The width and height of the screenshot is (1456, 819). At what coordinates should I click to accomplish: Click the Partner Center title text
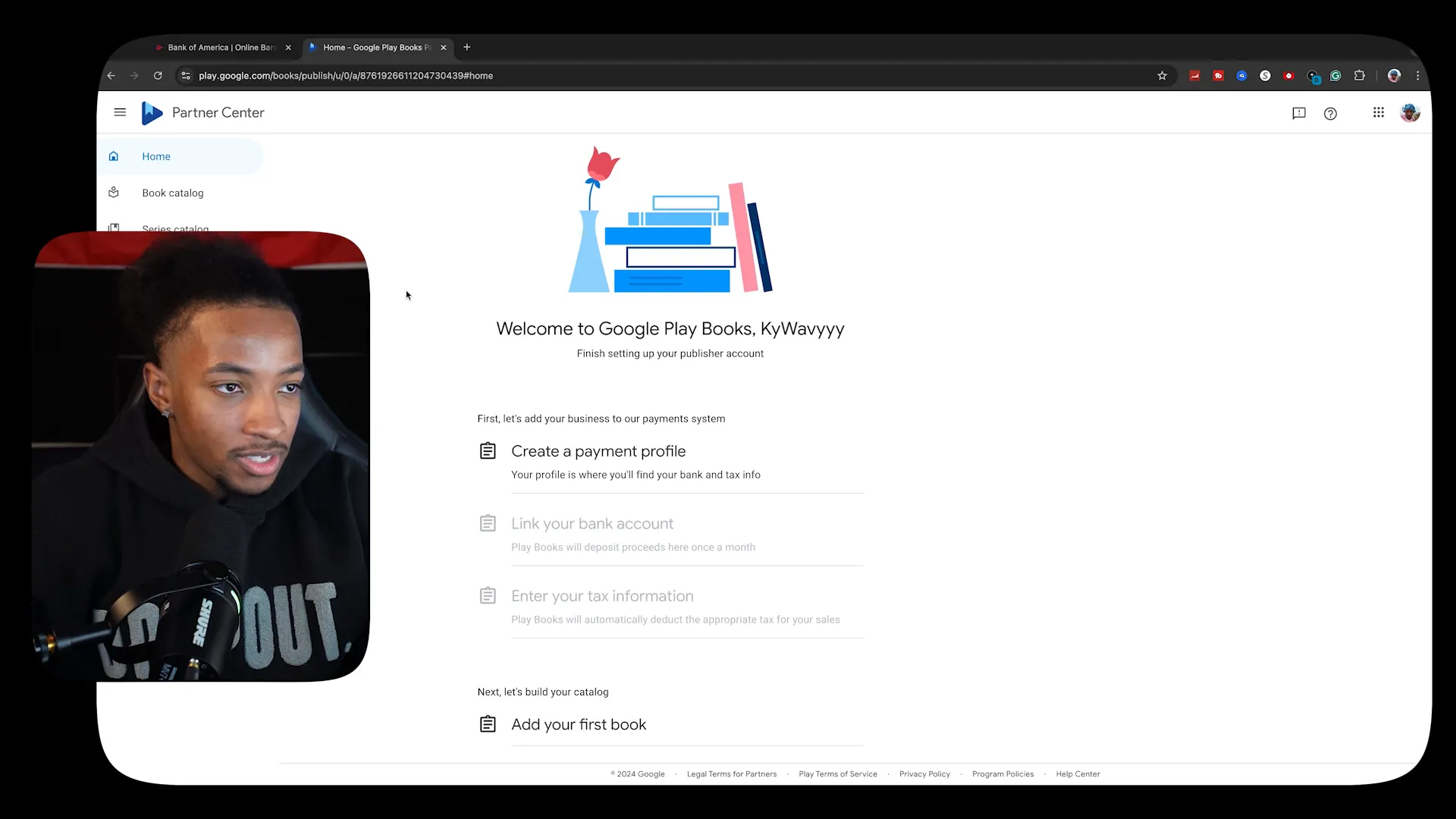(218, 113)
